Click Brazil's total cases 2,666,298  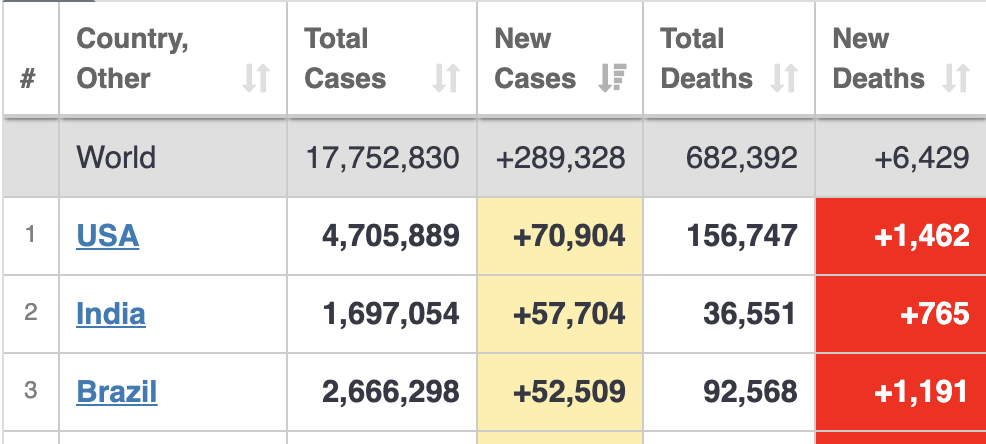(390, 391)
